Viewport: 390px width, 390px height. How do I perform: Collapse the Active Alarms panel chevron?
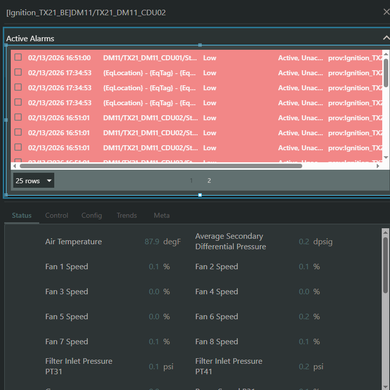386,38
